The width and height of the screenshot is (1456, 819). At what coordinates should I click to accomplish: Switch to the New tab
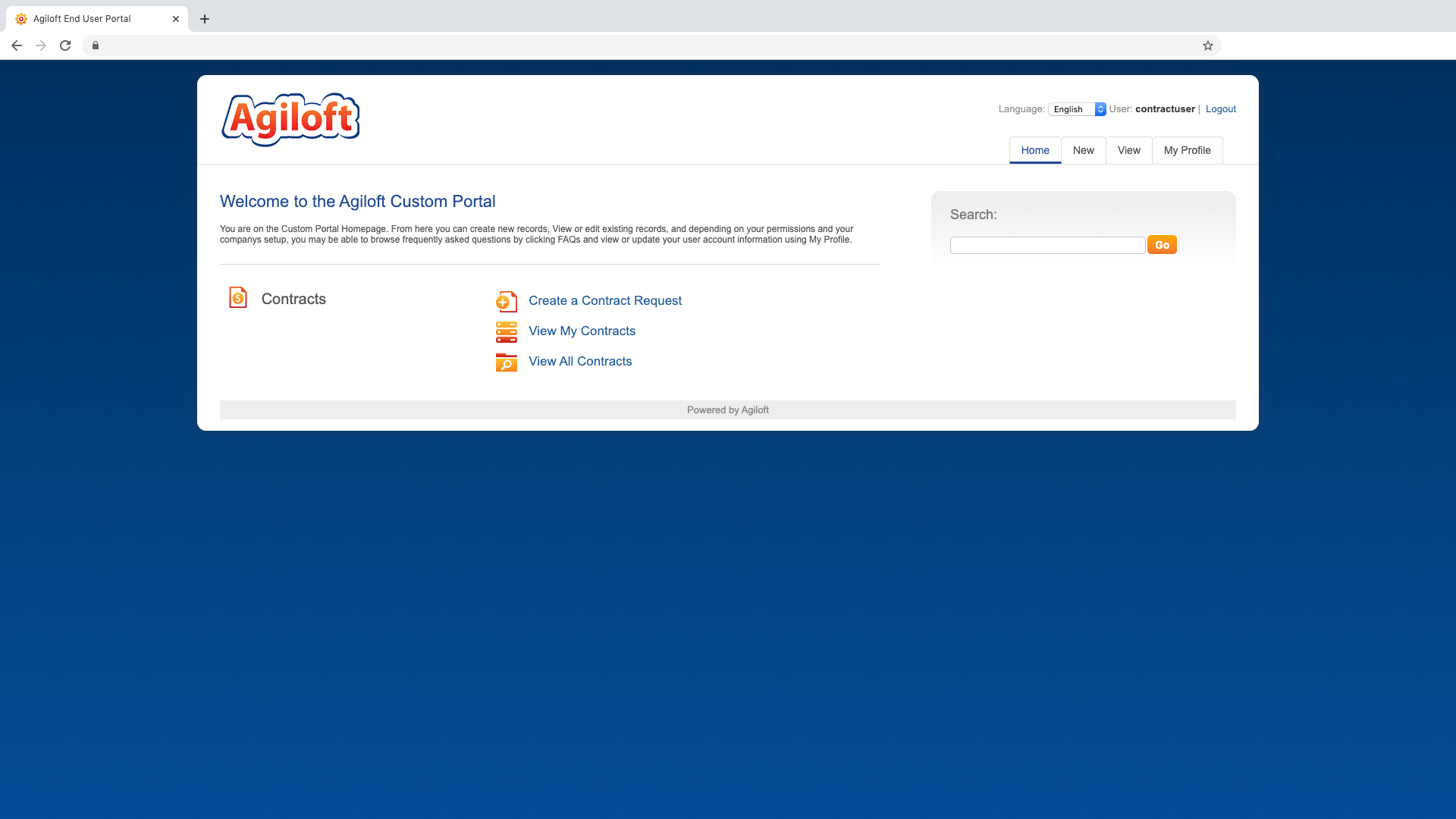[x=1083, y=150]
